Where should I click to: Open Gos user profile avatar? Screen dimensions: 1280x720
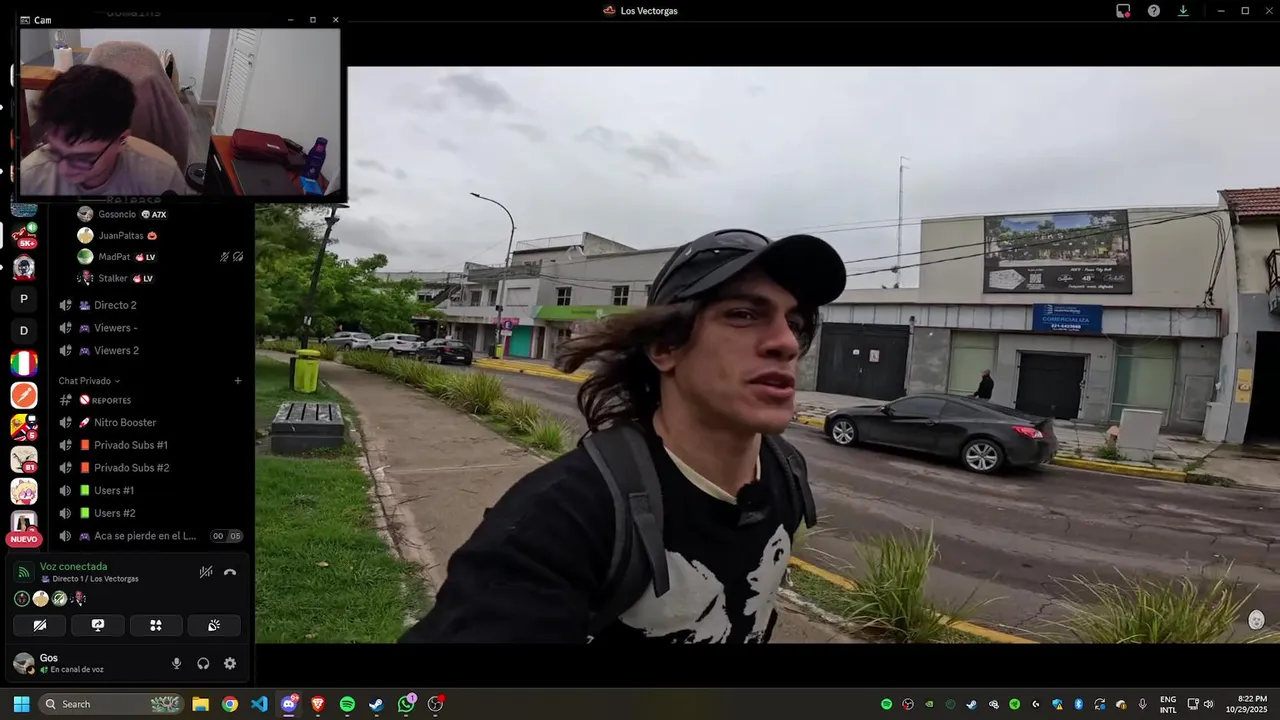coord(23,663)
